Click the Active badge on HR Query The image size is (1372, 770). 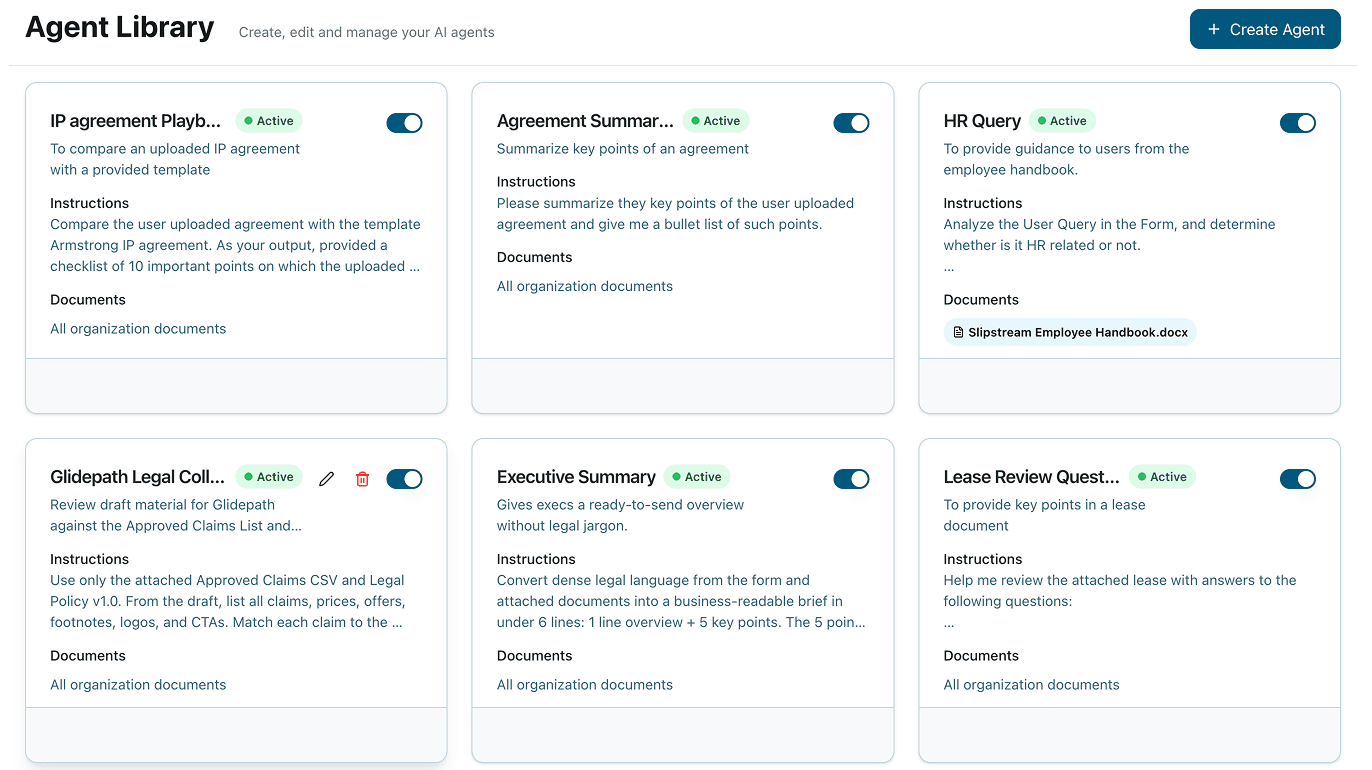click(x=1062, y=120)
